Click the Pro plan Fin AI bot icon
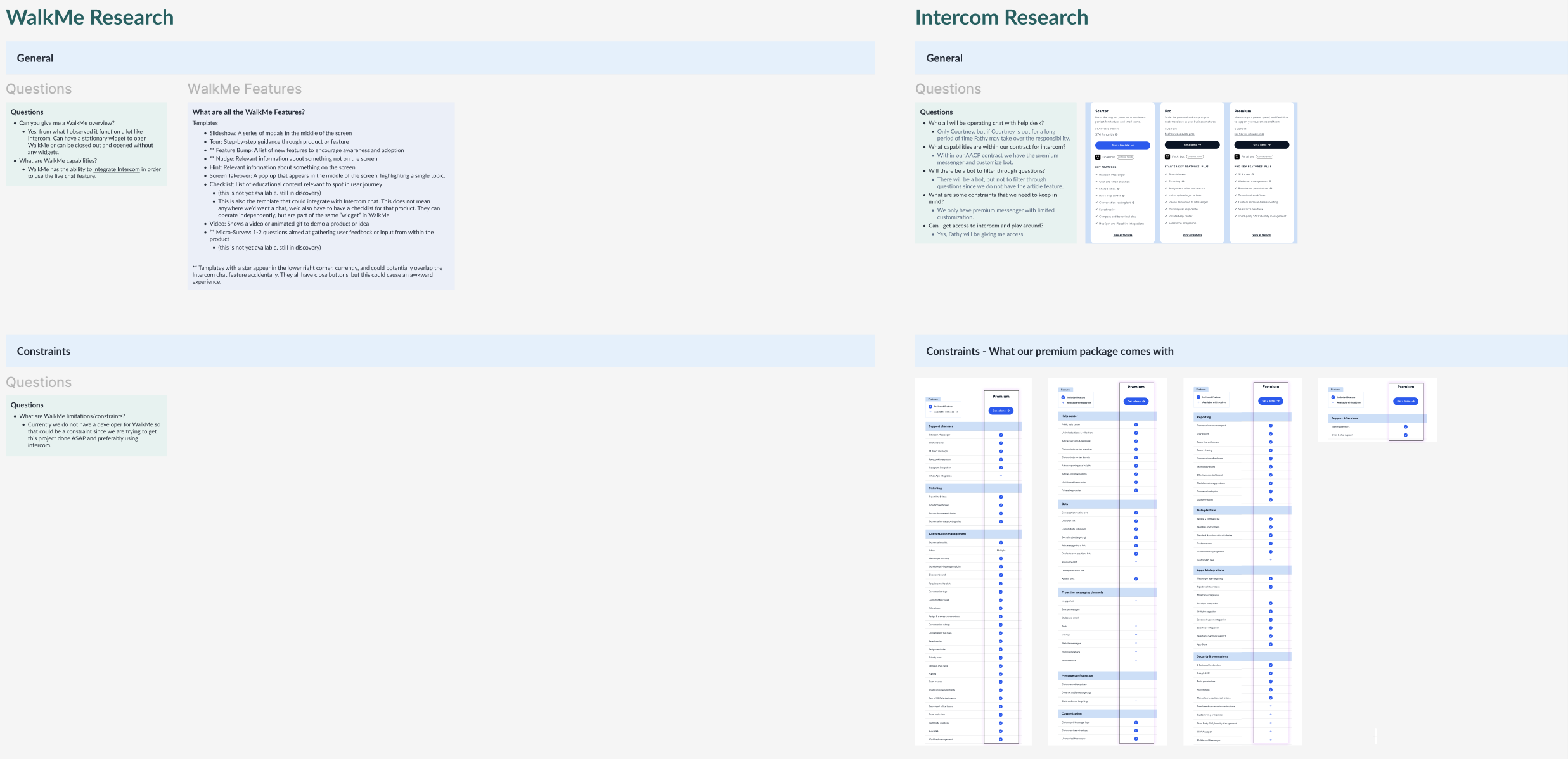This screenshot has height=759, width=1568. click(x=1167, y=156)
